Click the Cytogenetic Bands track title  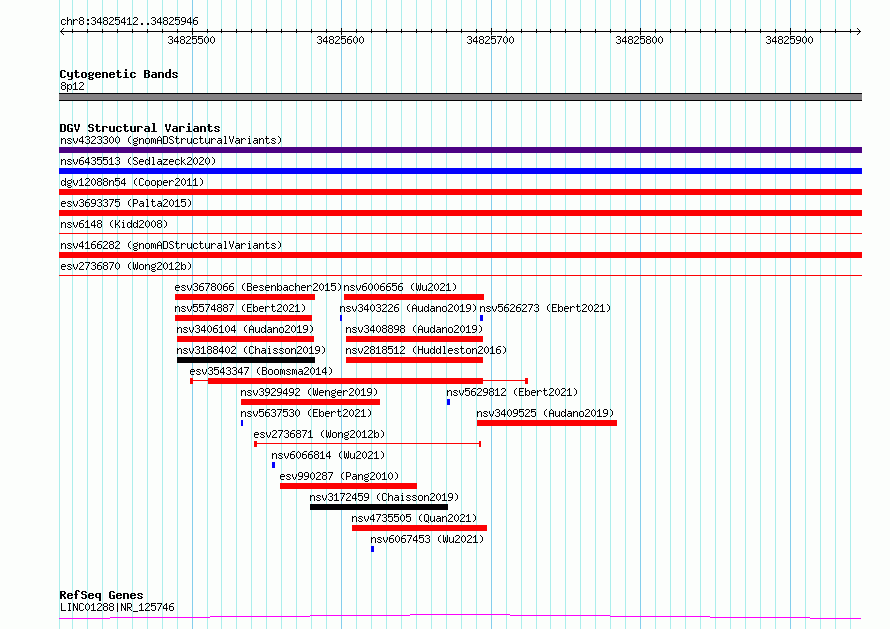tap(119, 74)
